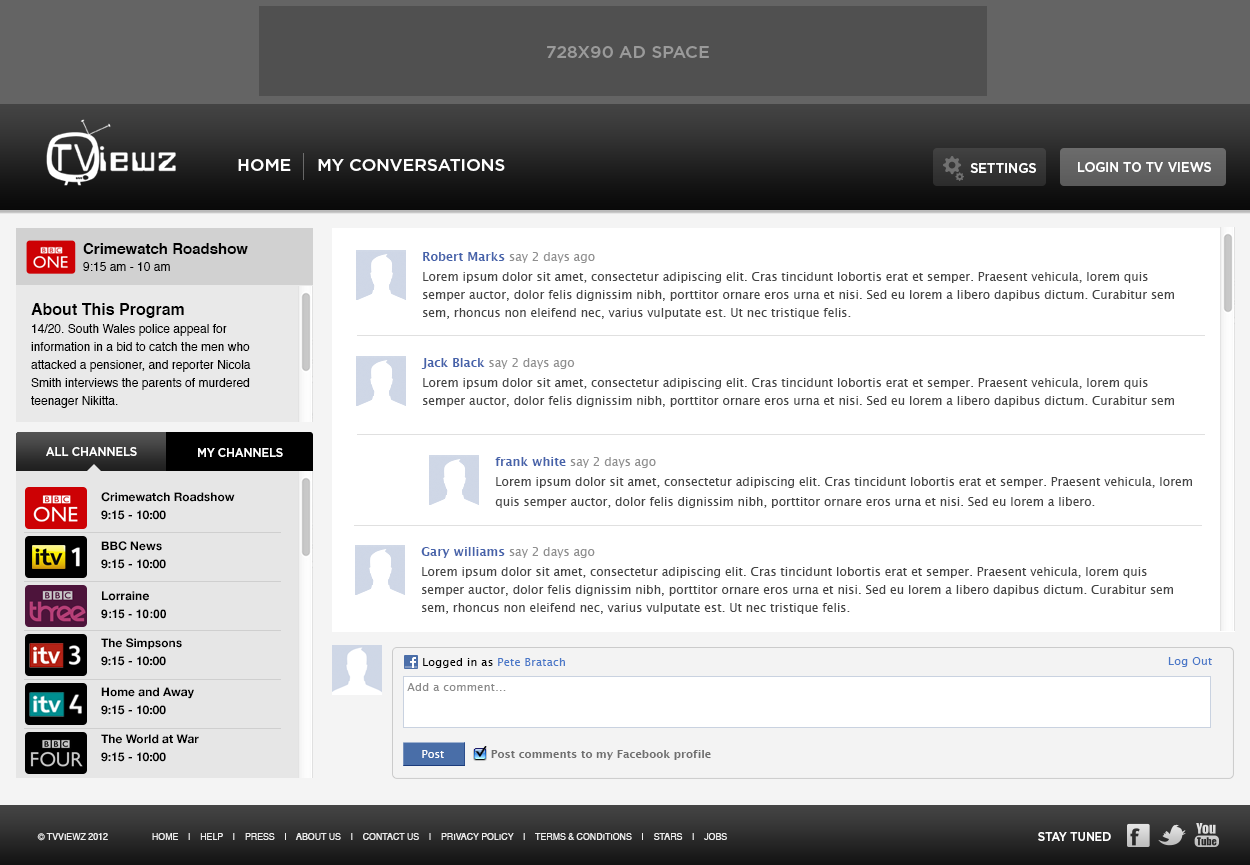Select the ITV 3 channel logo
This screenshot has width=1250, height=865.
[56, 655]
